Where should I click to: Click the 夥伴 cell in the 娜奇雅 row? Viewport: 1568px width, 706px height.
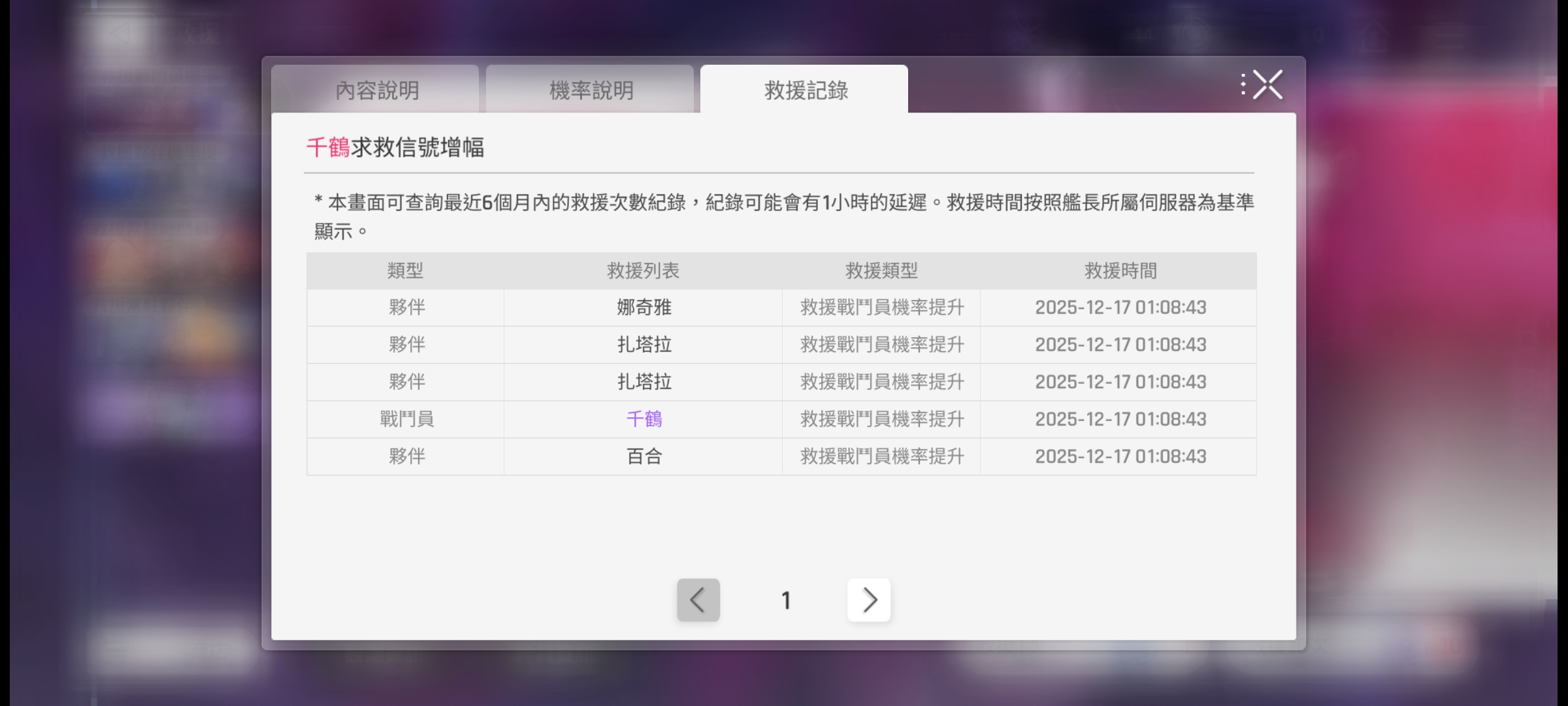point(406,307)
